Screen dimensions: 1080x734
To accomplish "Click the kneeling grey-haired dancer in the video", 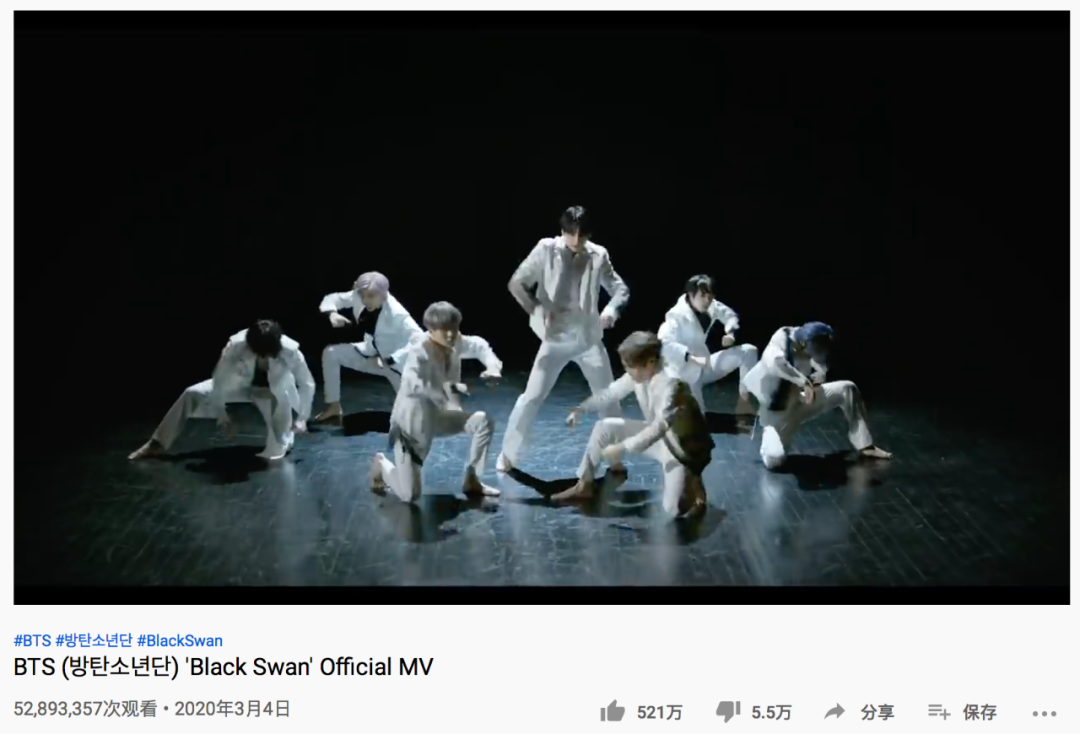I will pyautogui.click(x=437, y=403).
